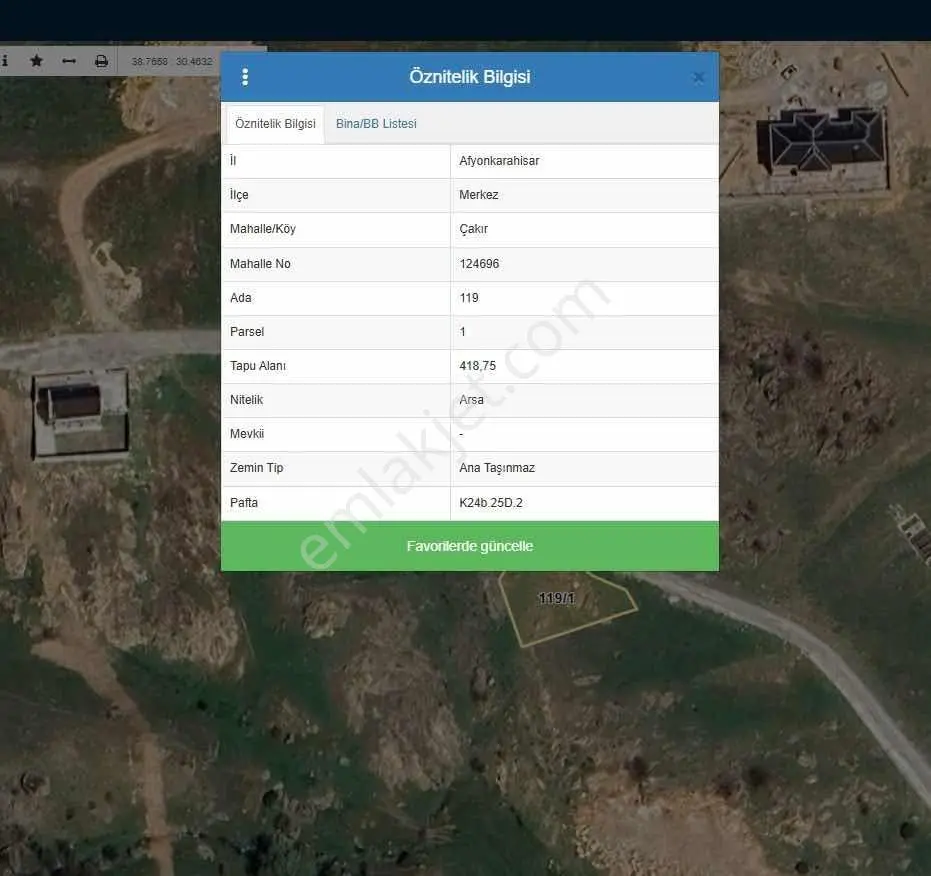Click the Mevkii field label
931x876 pixels.
(x=247, y=434)
